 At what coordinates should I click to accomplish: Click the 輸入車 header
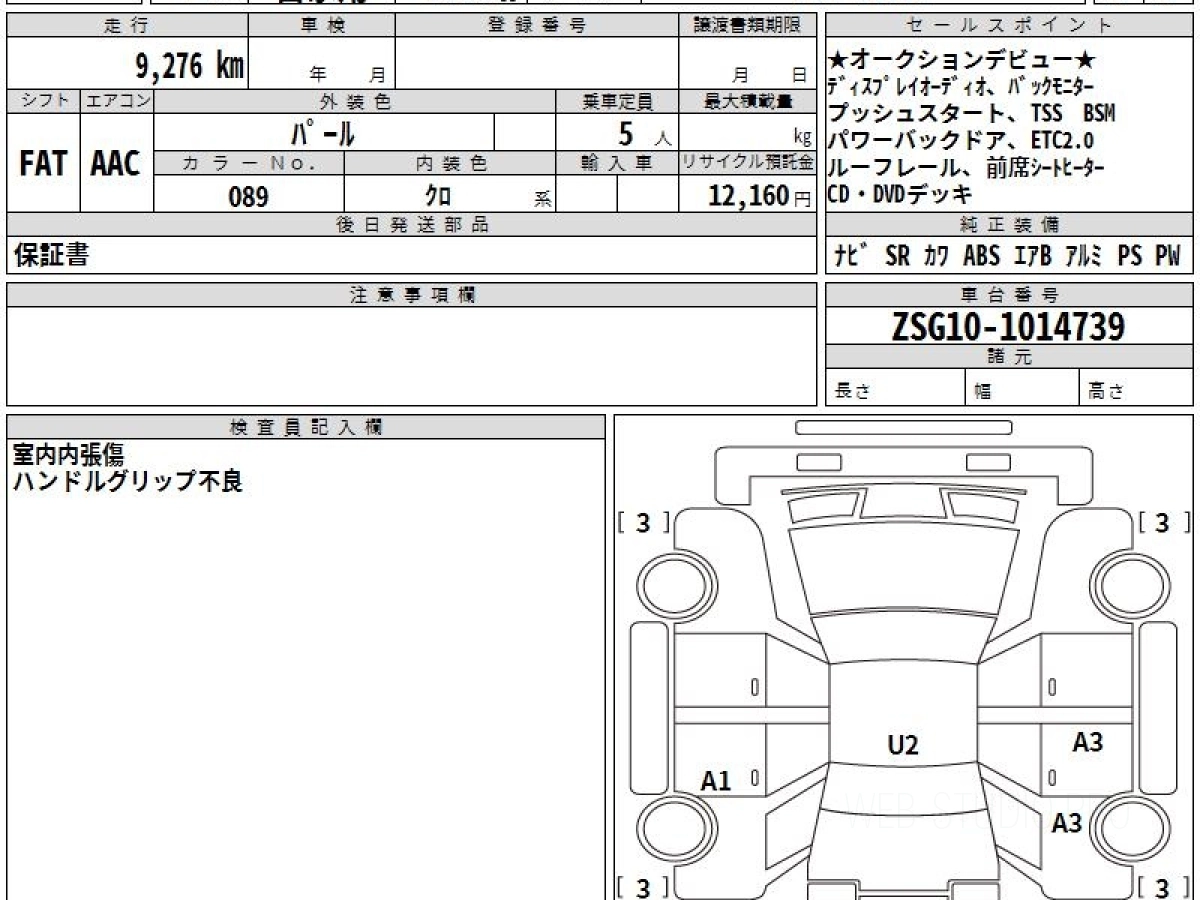tap(617, 163)
